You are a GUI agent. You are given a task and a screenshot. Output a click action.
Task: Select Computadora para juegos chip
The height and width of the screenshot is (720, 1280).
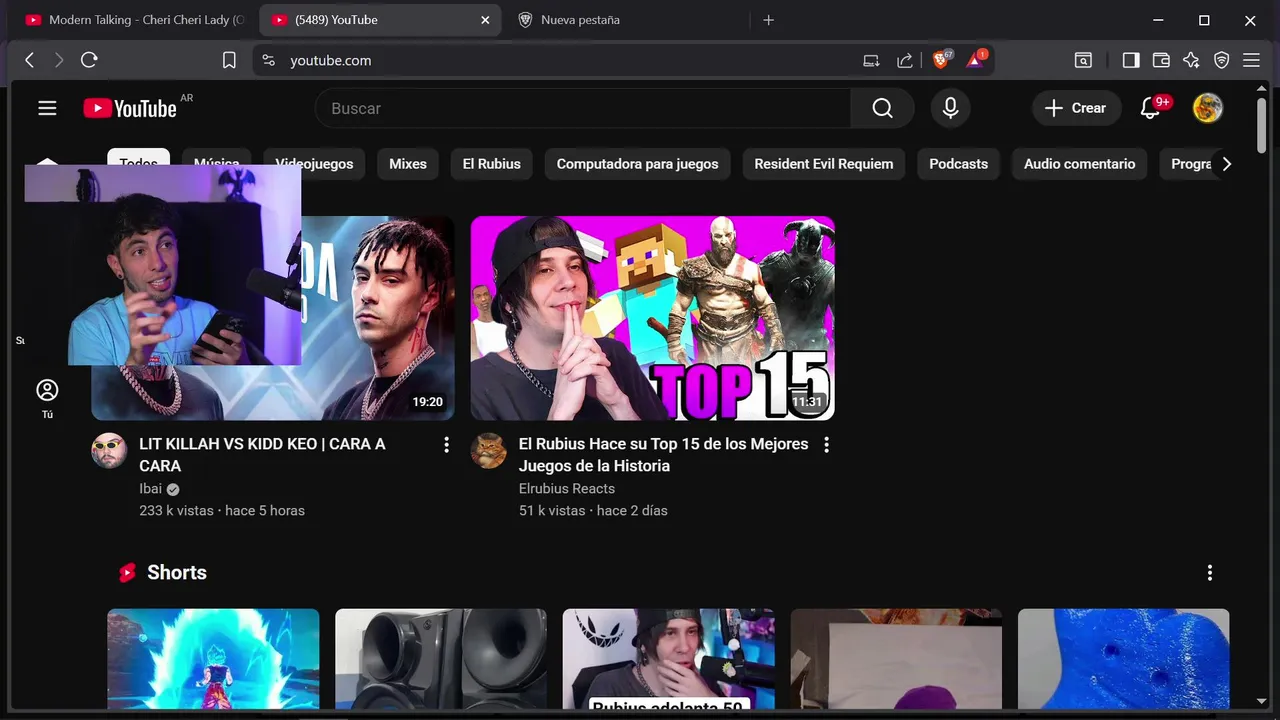[637, 164]
